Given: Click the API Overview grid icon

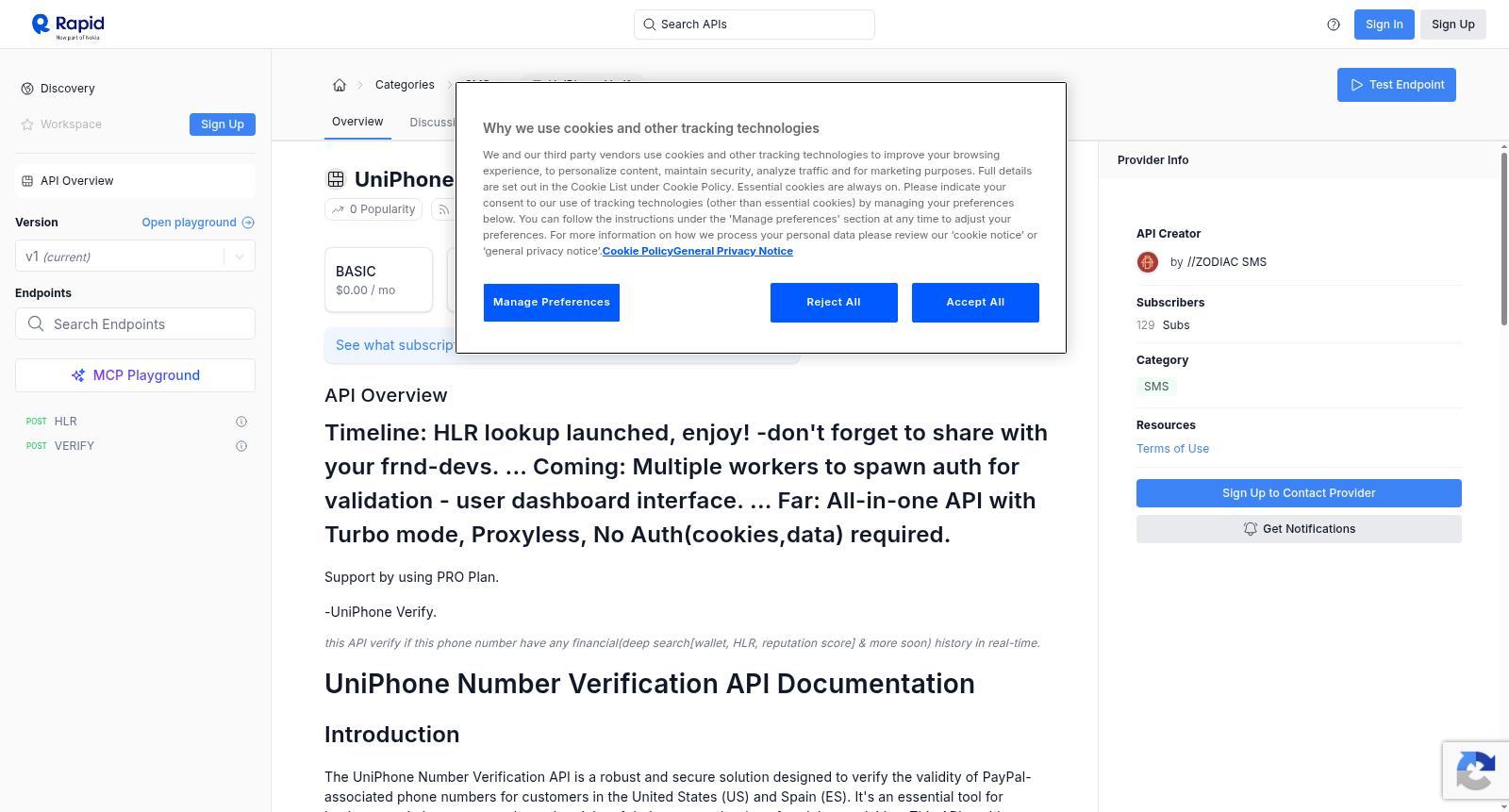Looking at the screenshot, I should coord(27,181).
